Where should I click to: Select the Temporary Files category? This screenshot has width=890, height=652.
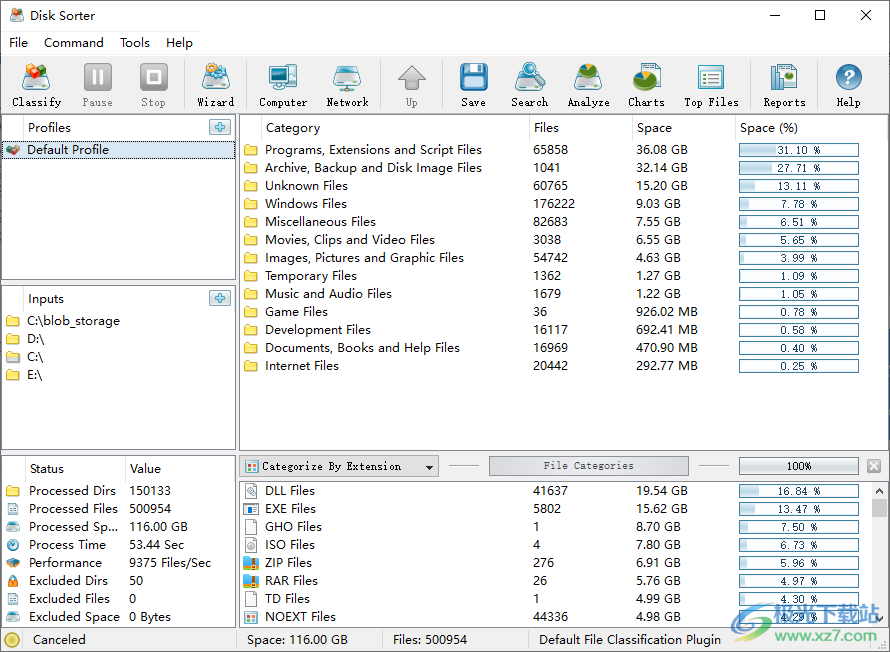point(310,276)
